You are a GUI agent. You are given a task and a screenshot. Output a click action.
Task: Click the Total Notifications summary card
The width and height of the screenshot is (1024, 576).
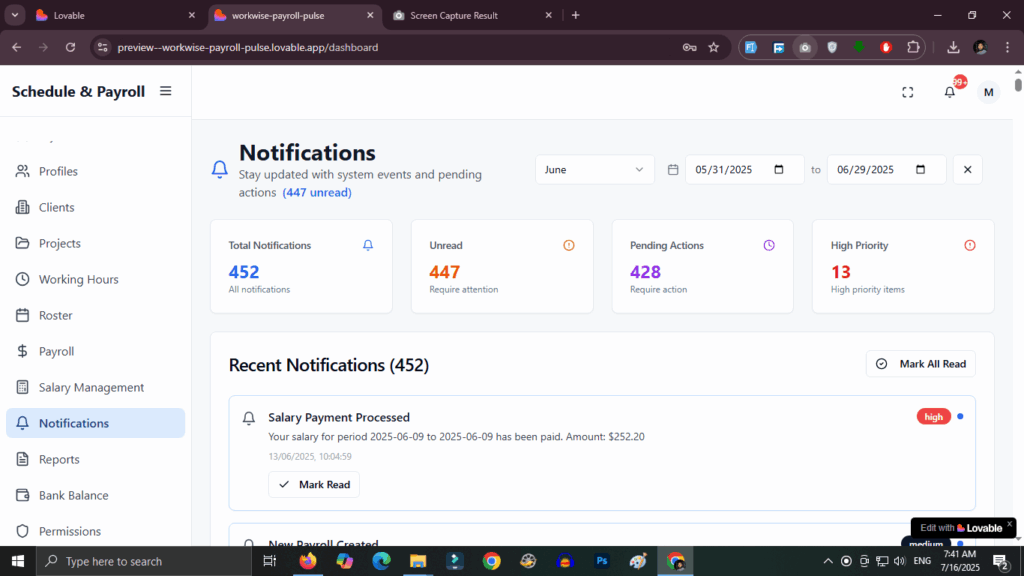coord(301,266)
